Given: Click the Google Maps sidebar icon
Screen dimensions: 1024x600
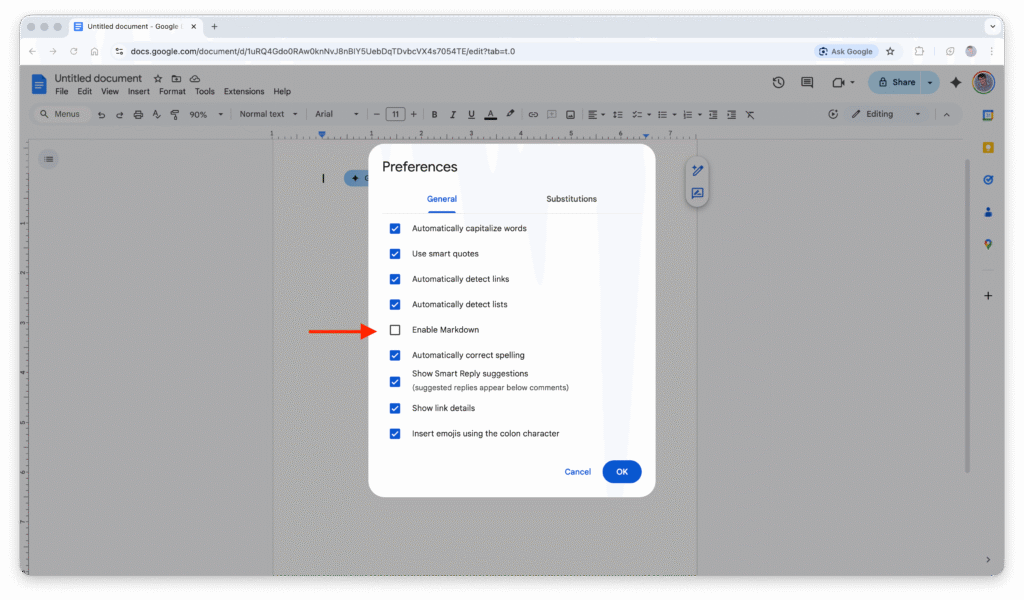Looking at the screenshot, I should pyautogui.click(x=987, y=244).
